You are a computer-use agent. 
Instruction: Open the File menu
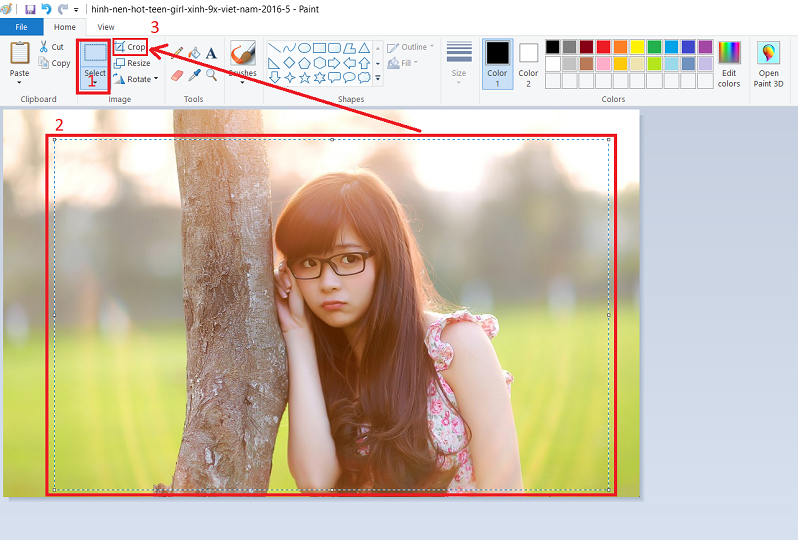pos(21,27)
